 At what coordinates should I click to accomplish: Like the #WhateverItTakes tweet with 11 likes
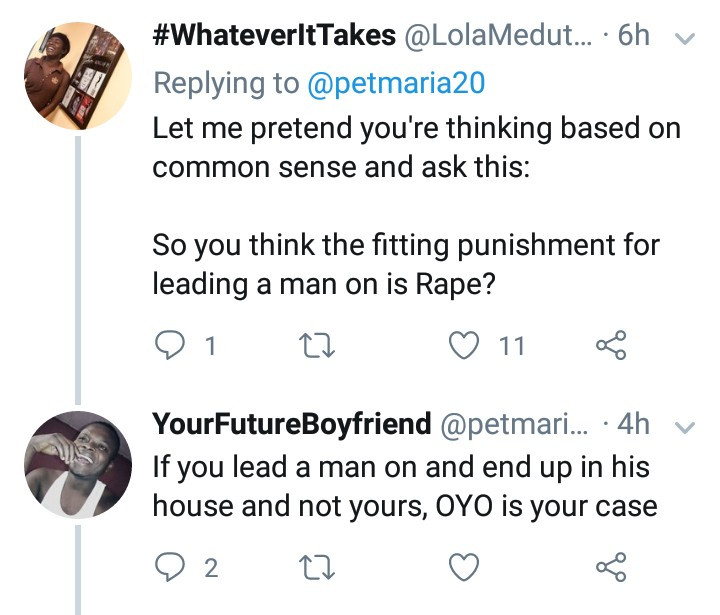point(464,346)
